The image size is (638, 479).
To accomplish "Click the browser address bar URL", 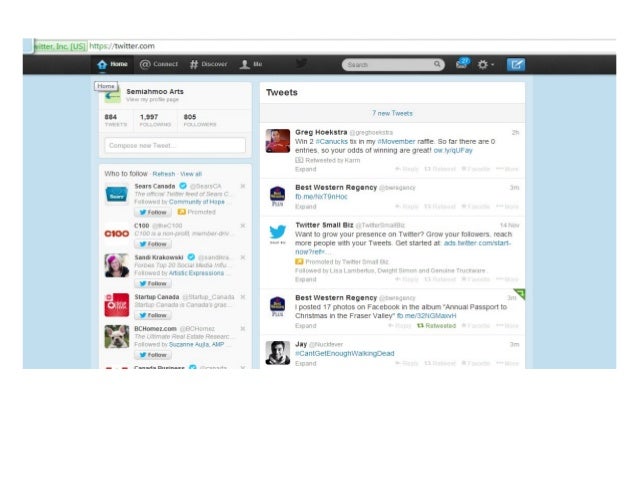I will (122, 46).
